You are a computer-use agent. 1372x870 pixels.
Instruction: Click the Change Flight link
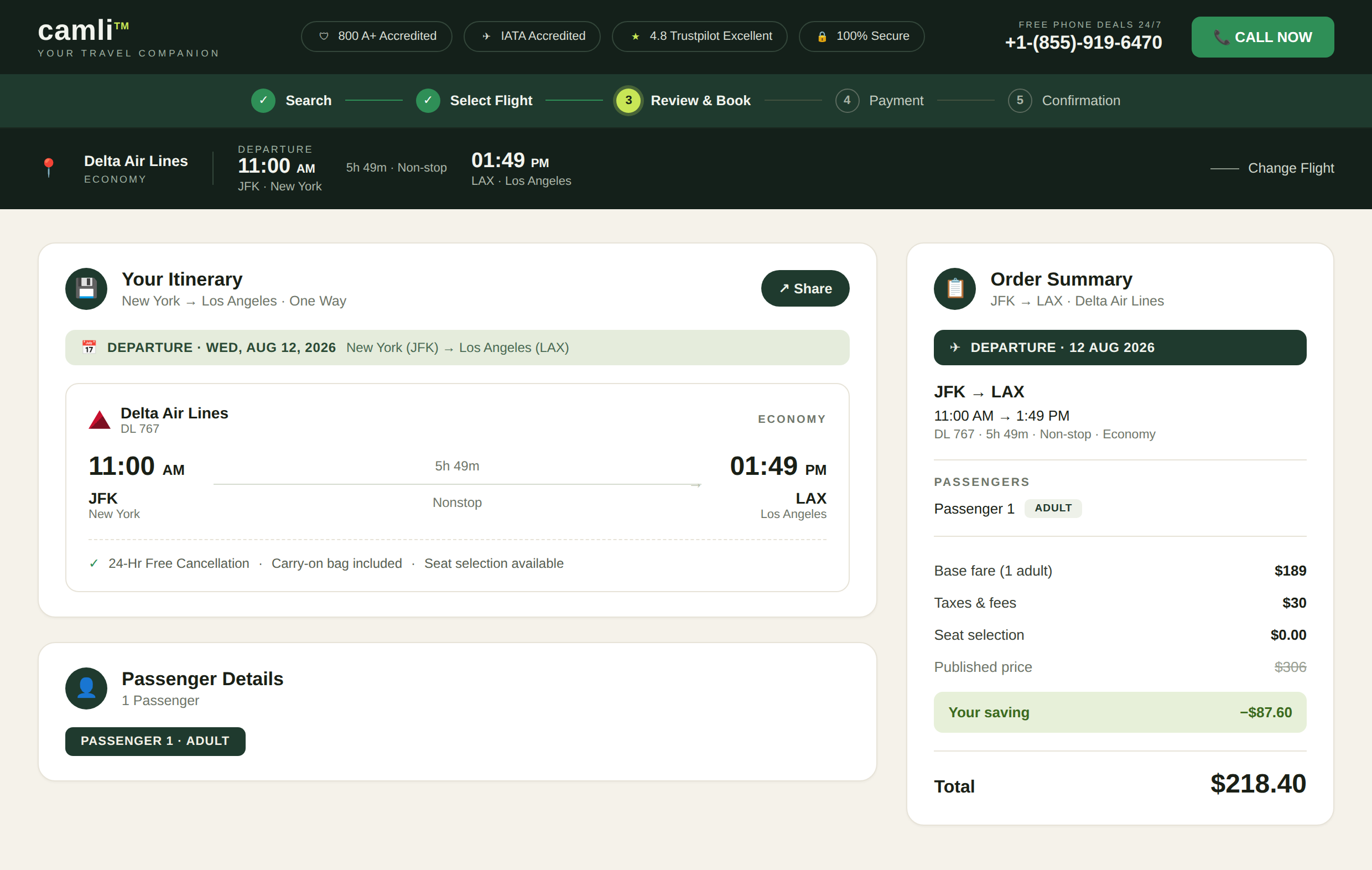pos(1272,168)
